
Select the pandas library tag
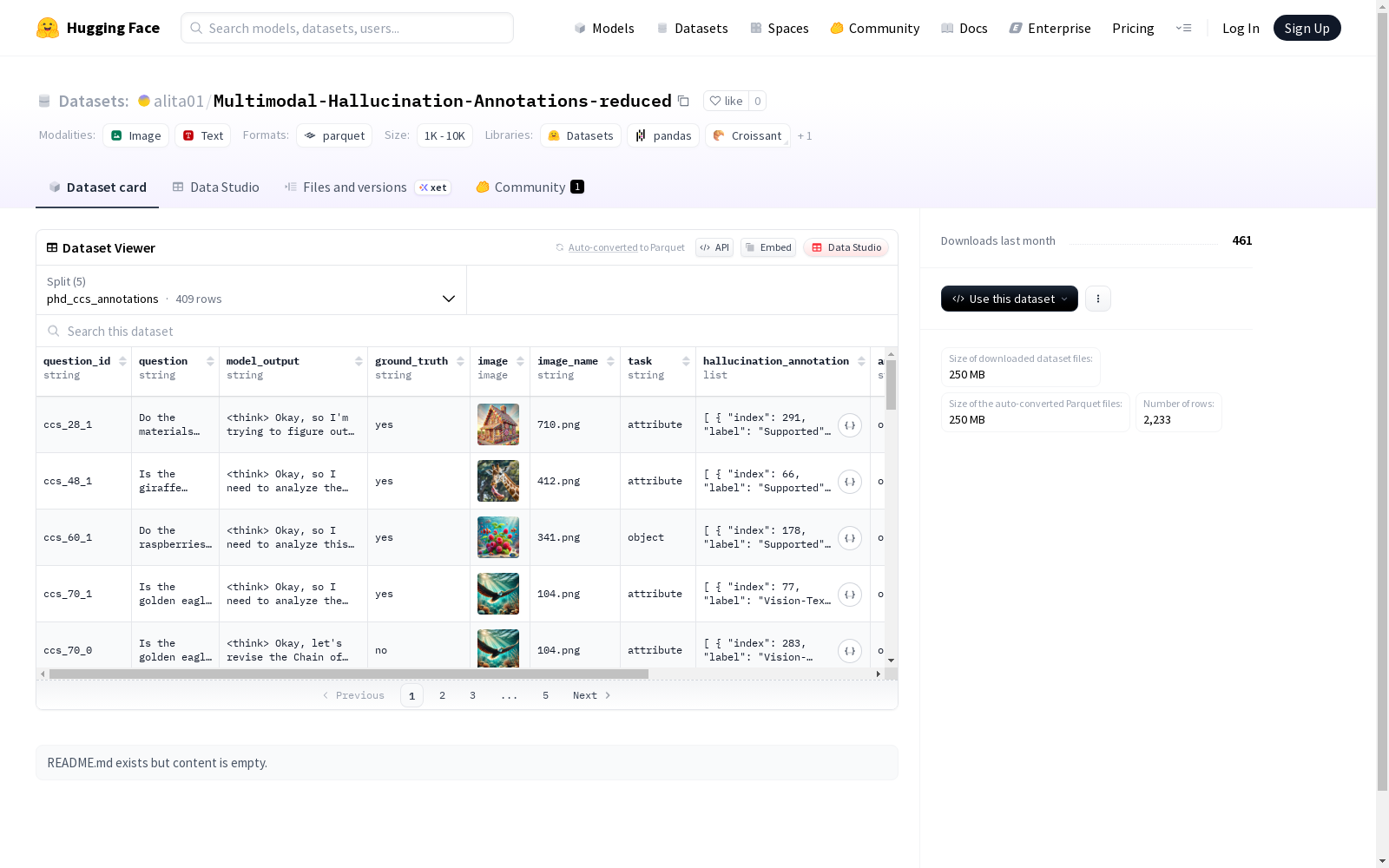coord(663,135)
